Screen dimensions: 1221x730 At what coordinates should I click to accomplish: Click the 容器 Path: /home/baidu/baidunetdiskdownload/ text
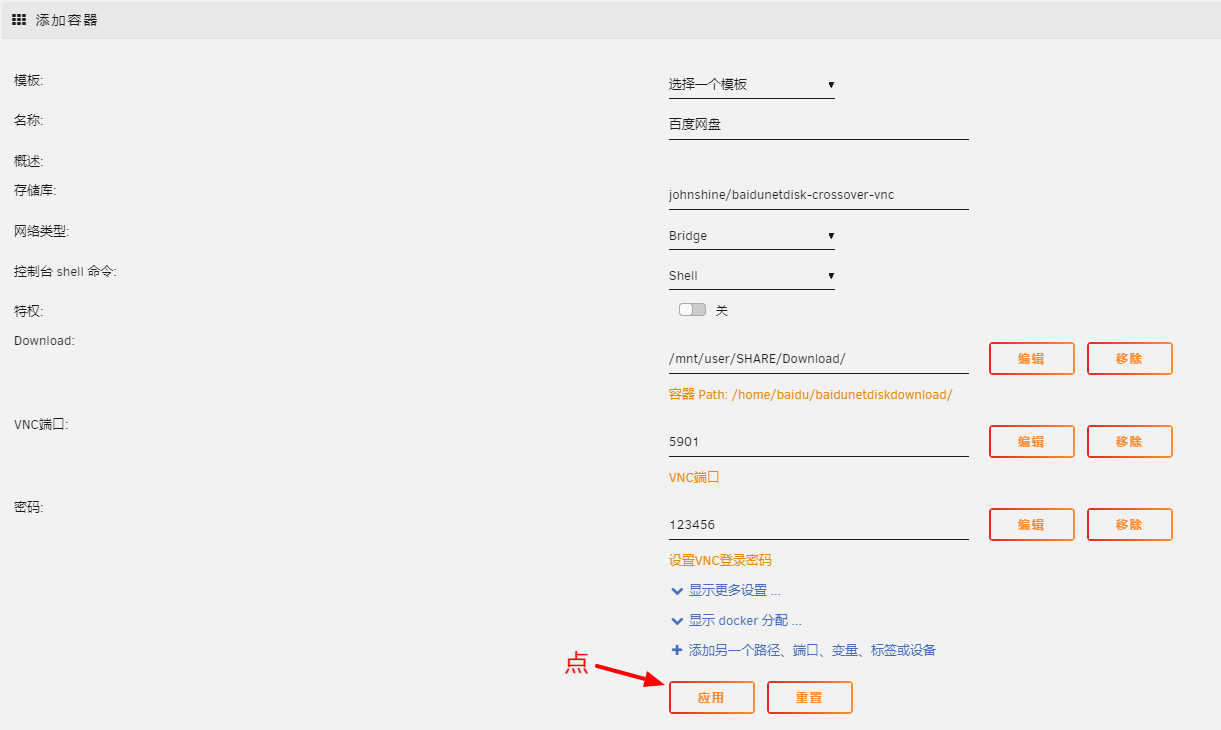click(x=810, y=395)
